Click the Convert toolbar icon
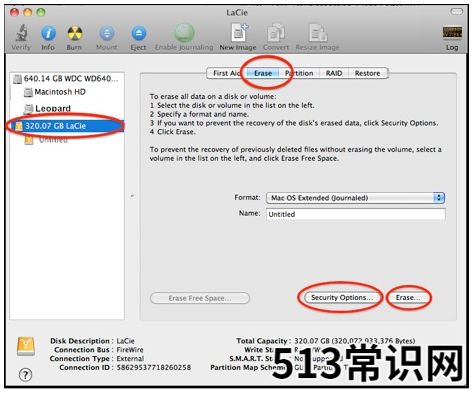 [276, 33]
